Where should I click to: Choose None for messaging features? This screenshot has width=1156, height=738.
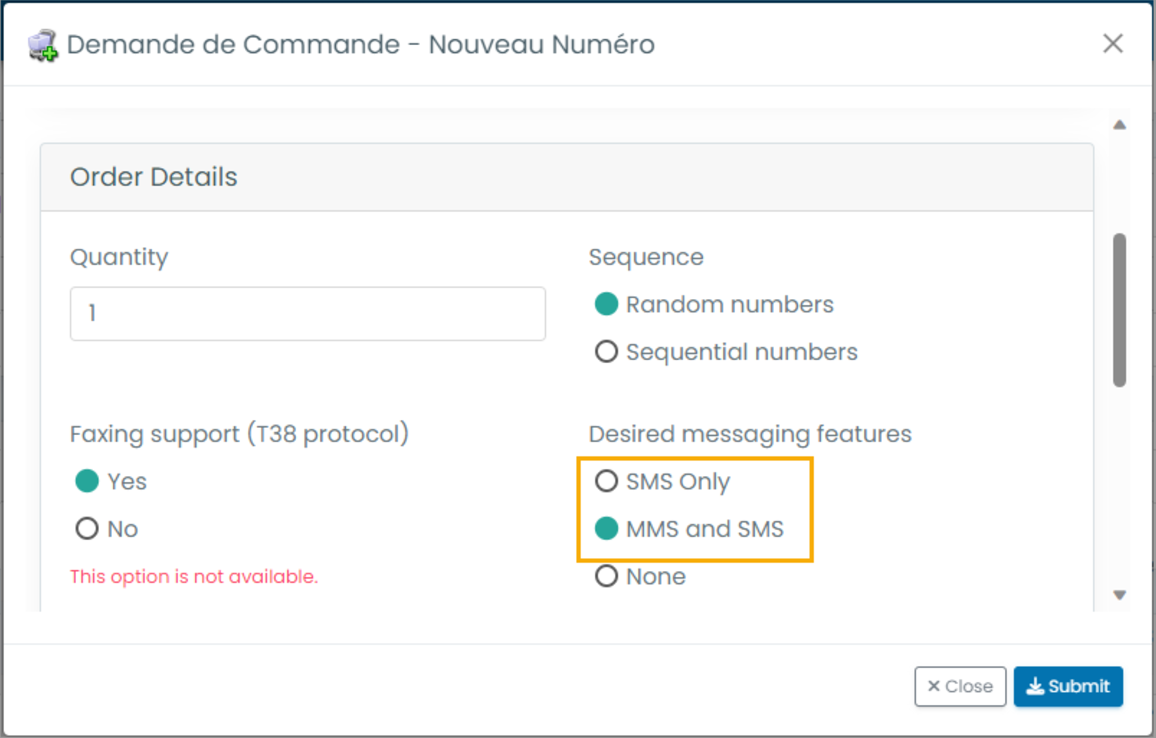click(606, 577)
